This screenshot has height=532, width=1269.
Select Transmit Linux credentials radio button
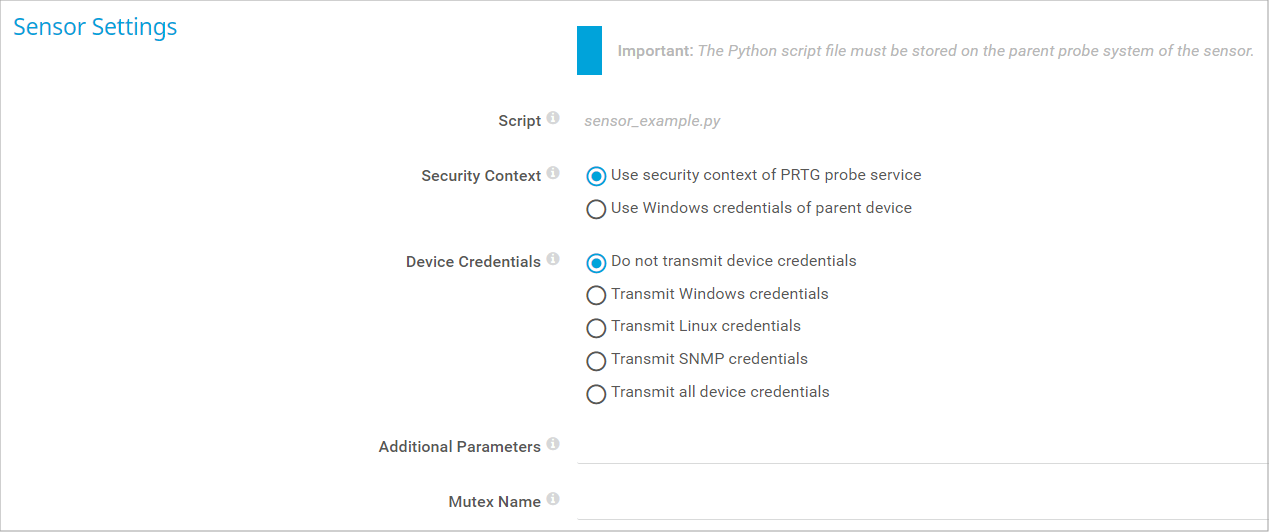596,328
